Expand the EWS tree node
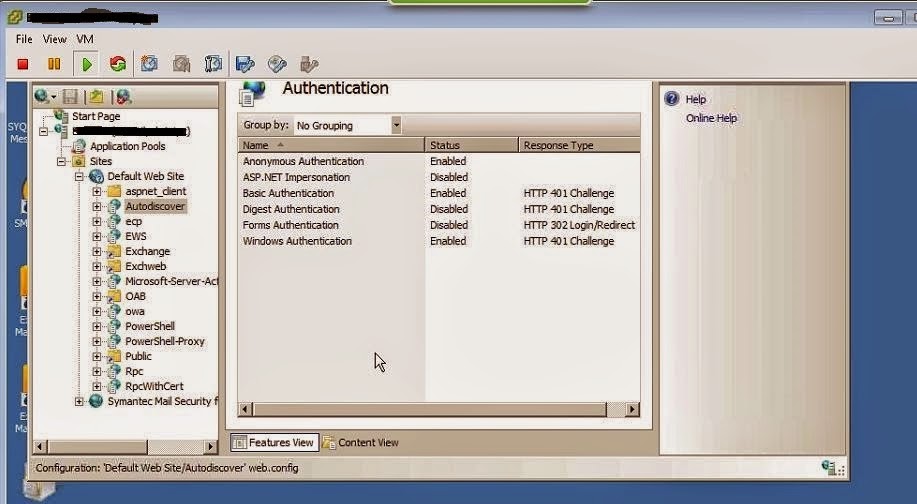 coord(97,236)
